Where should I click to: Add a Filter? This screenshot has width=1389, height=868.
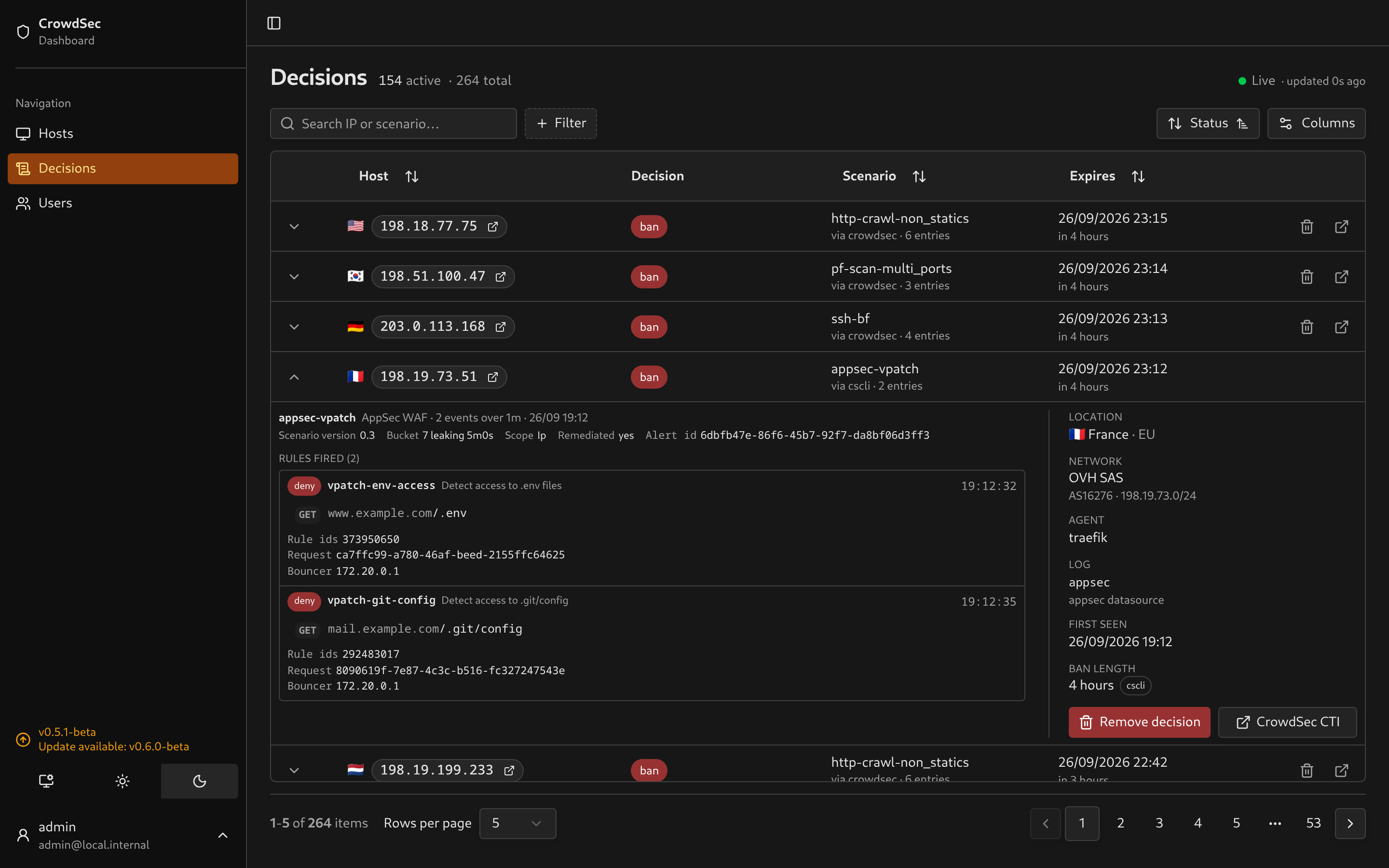point(561,123)
